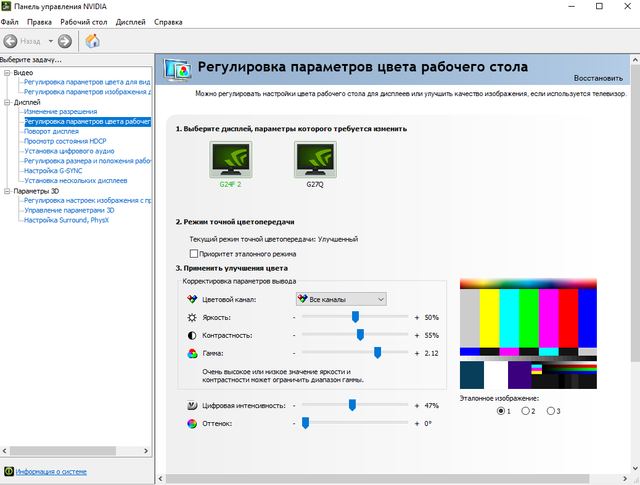640x485 pixels.
Task: Open the Информация о системе link
Action: click(51, 472)
